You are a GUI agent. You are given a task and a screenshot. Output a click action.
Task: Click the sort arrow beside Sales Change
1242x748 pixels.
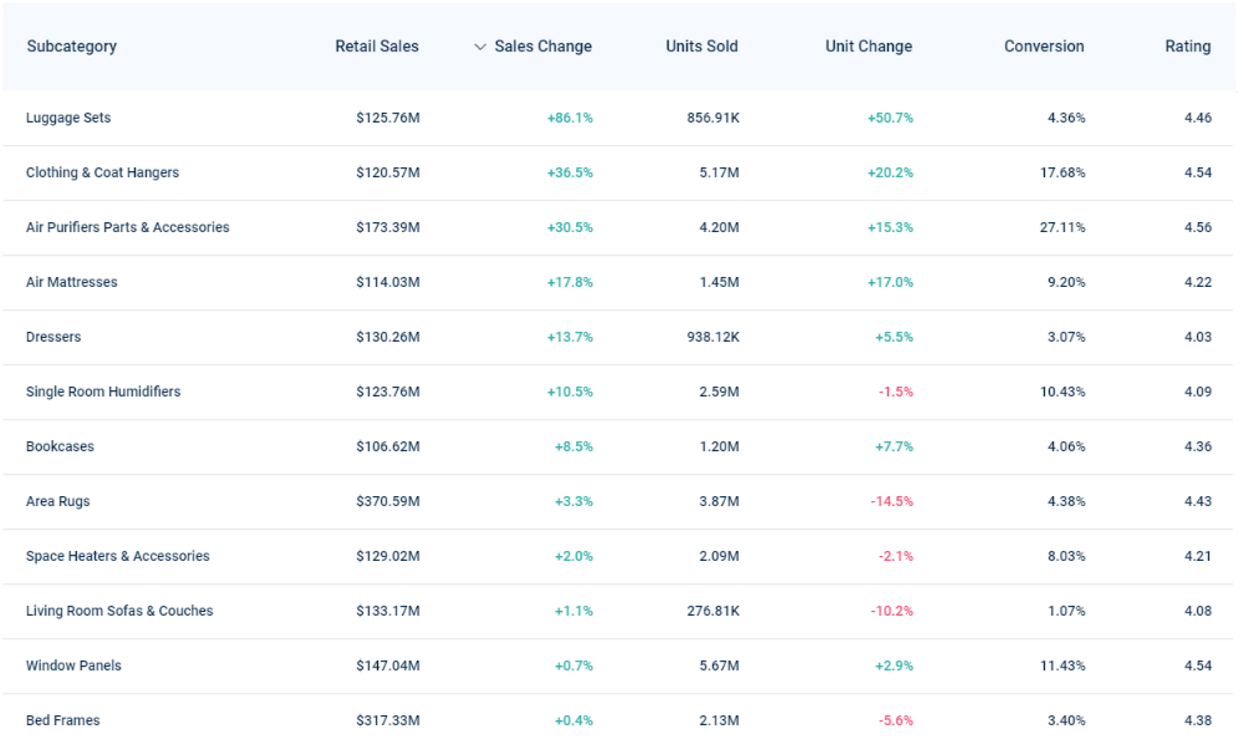tap(480, 47)
